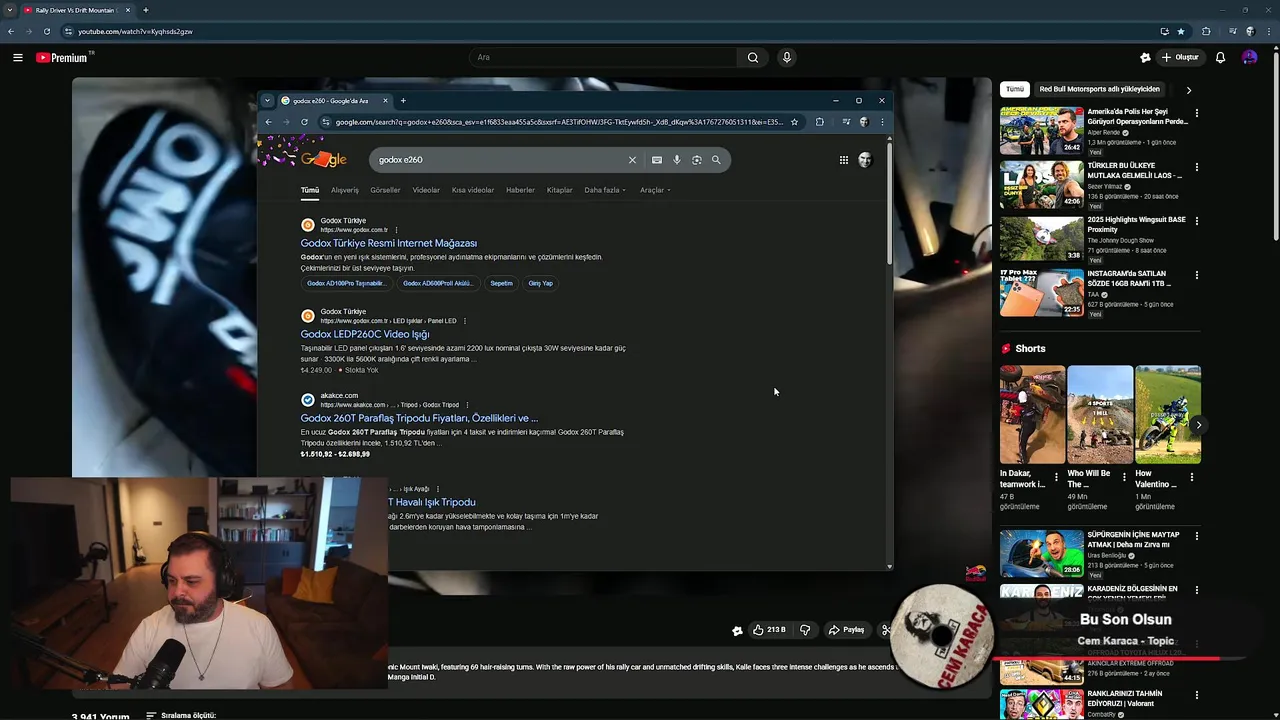Viewport: 1280px width, 720px height.
Task: Click the Oluştur create button
Action: [x=1179, y=57]
